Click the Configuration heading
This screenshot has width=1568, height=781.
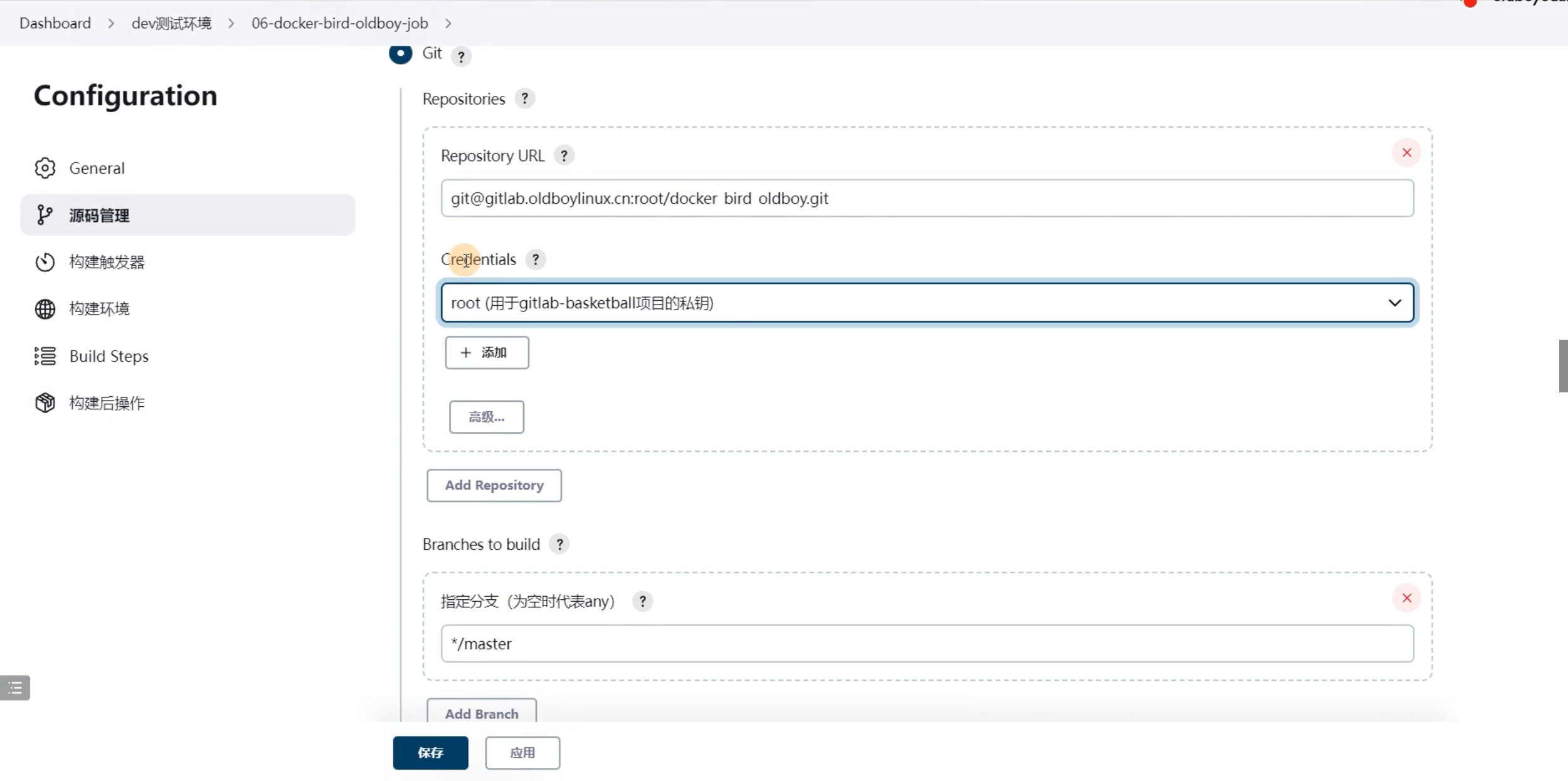[x=125, y=96]
